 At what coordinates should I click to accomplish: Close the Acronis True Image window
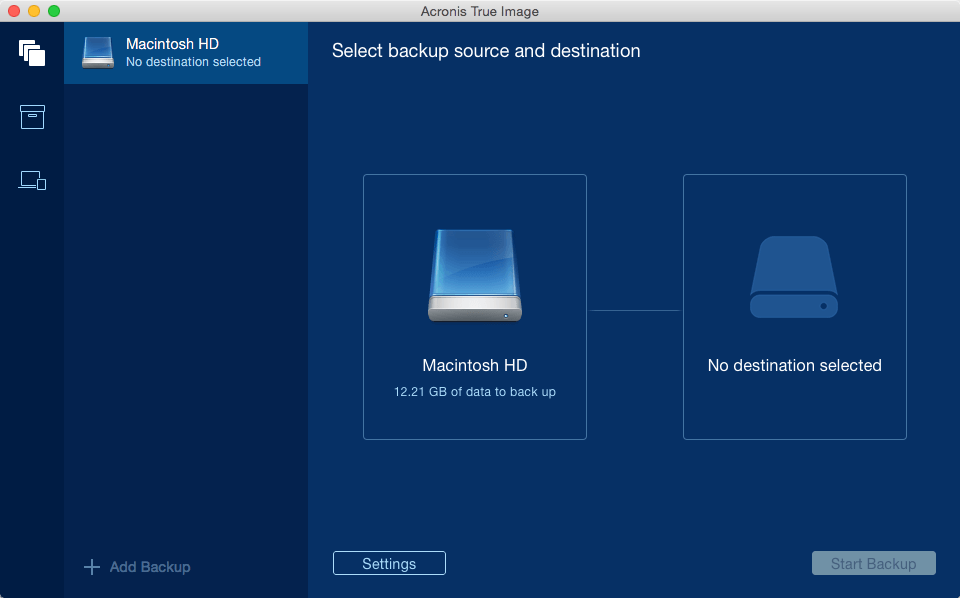tap(14, 11)
